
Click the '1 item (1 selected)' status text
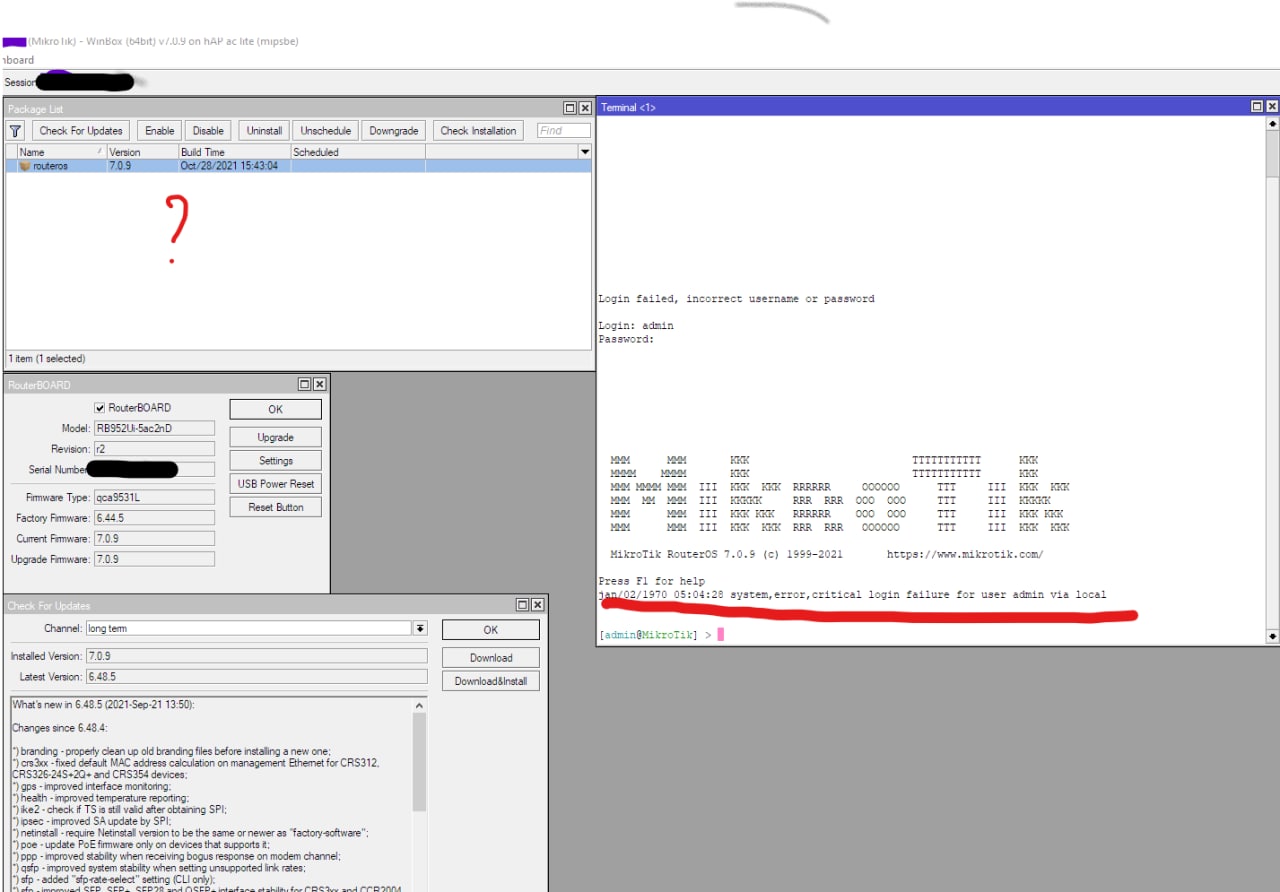pyautogui.click(x=47, y=359)
